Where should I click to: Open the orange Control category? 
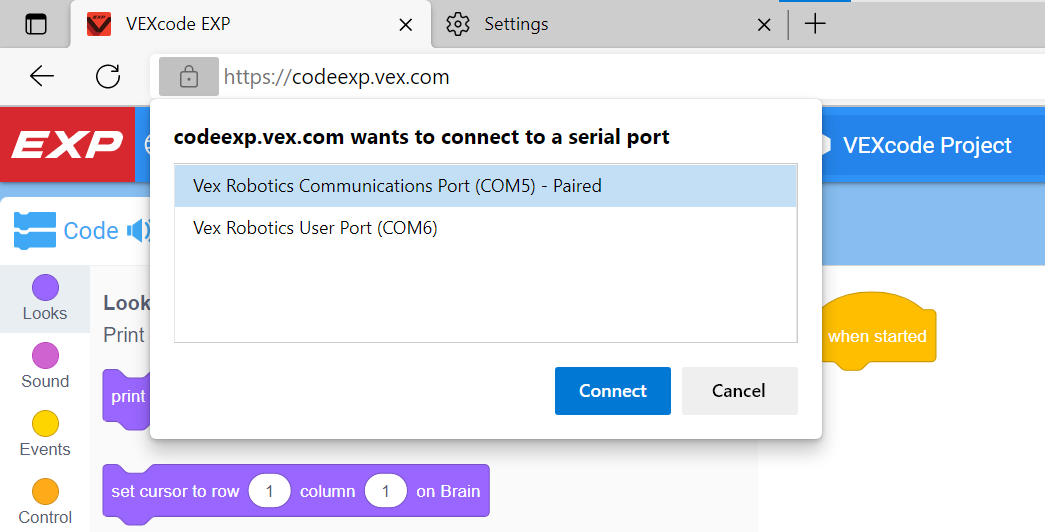(x=45, y=503)
